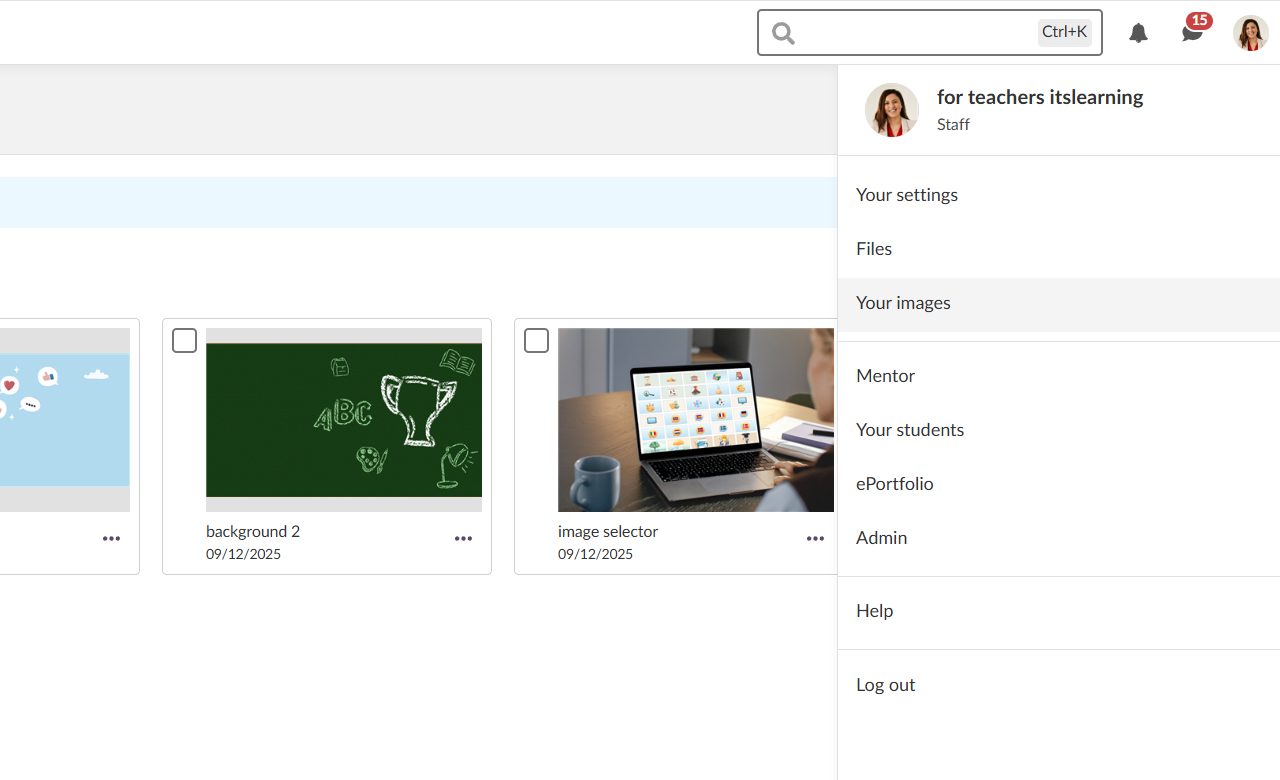
Task: Open the notifications bell
Action: point(1138,33)
